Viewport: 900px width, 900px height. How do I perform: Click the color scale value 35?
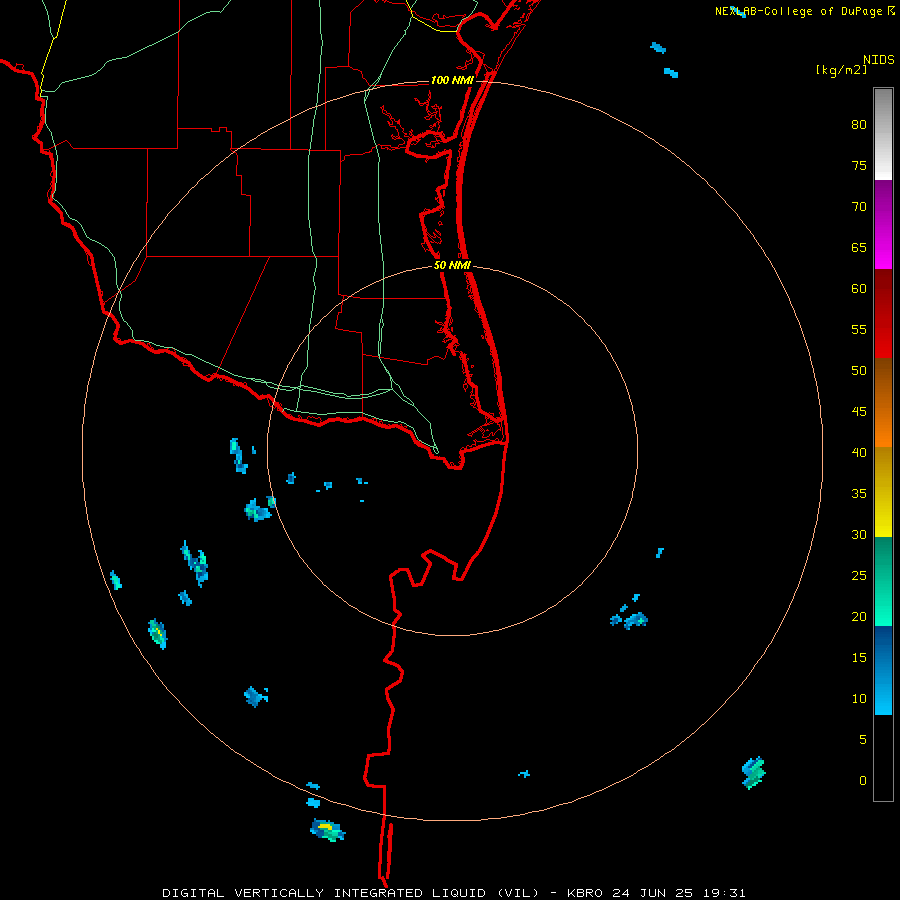pos(859,494)
